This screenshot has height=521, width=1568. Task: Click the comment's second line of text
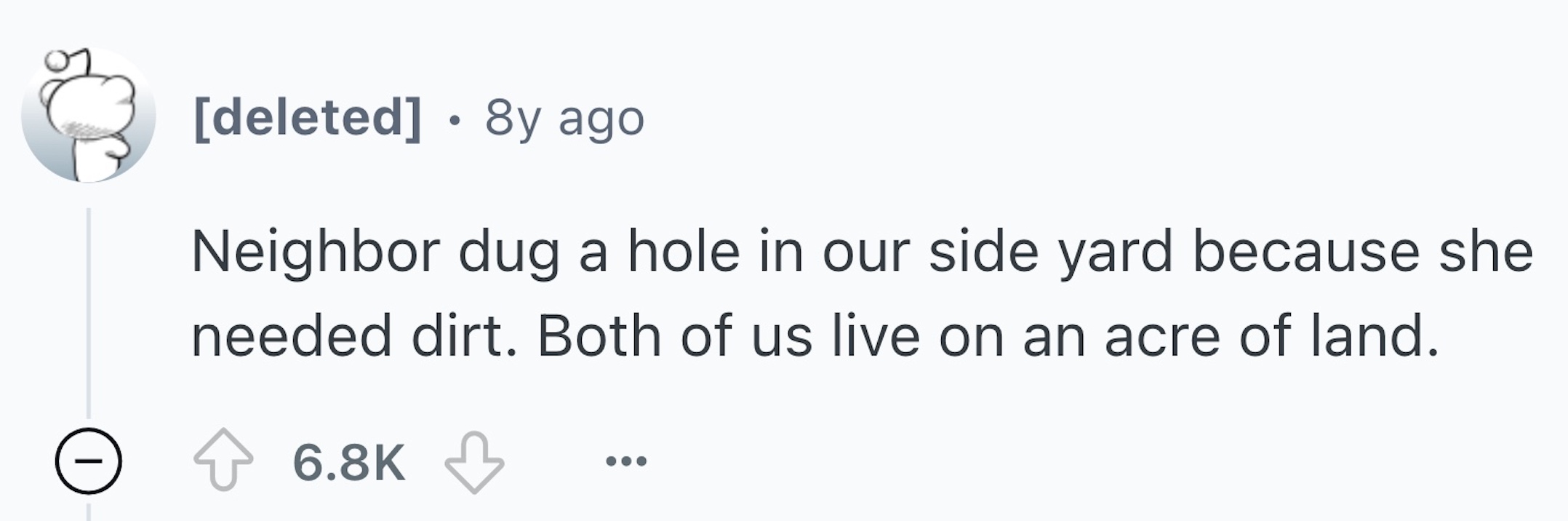[815, 336]
